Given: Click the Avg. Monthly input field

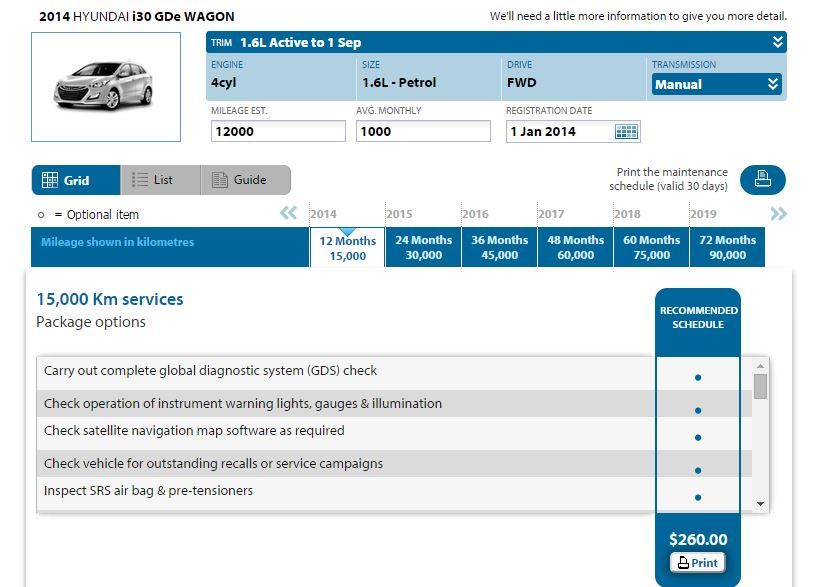Looking at the screenshot, I should [423, 131].
